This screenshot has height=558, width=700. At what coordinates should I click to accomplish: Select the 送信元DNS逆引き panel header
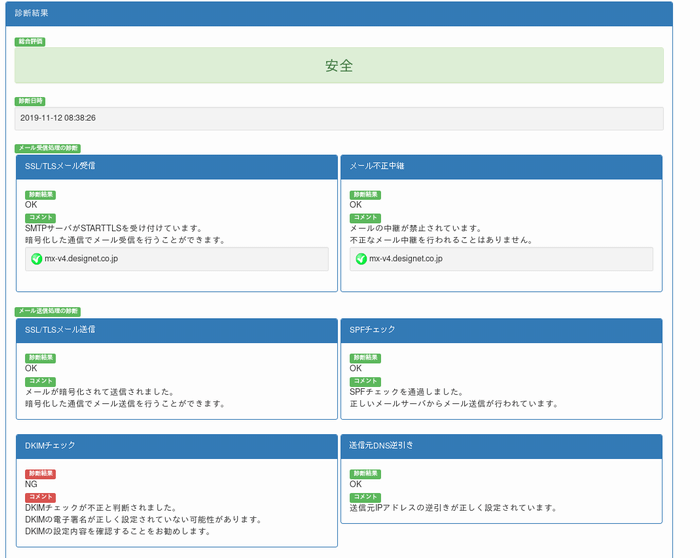501,446
